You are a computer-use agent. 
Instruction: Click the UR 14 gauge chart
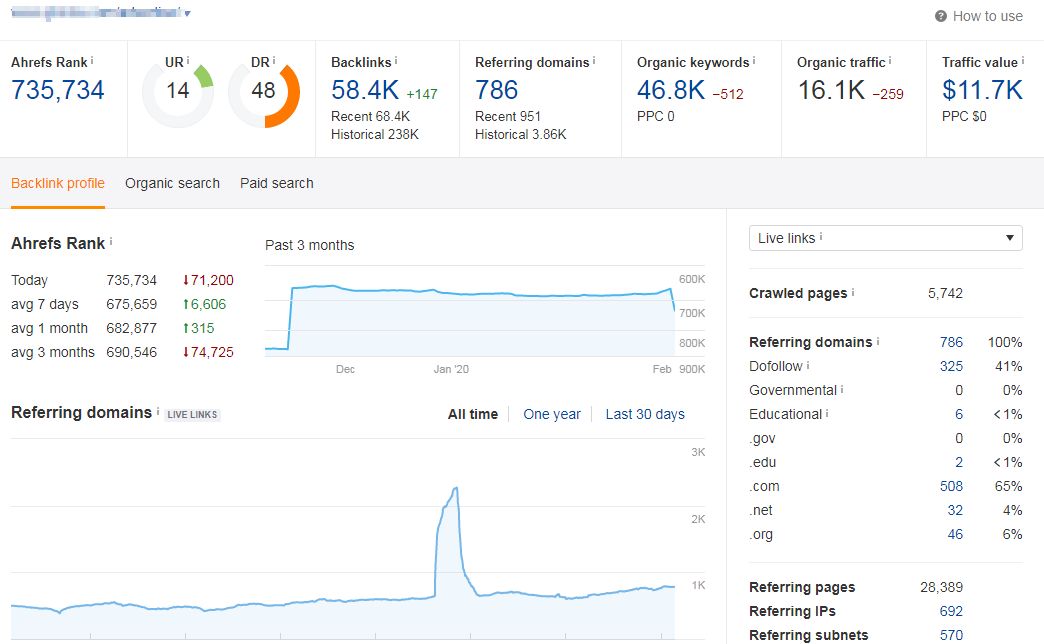coord(178,93)
